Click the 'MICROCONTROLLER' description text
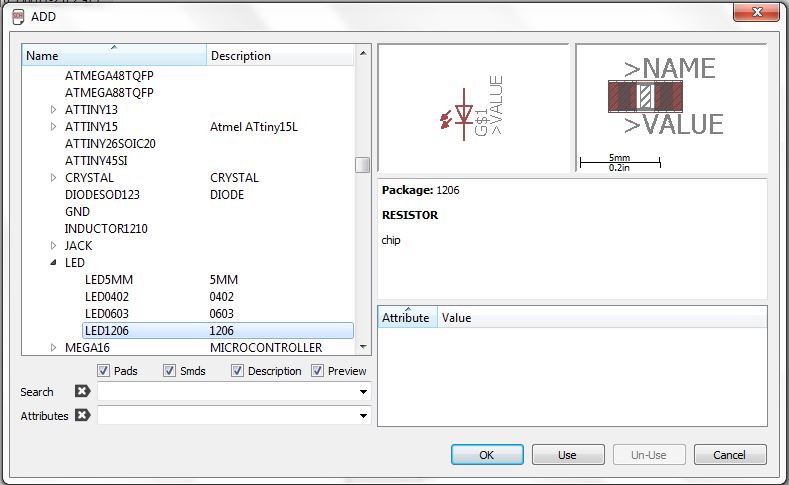 pyautogui.click(x=266, y=347)
